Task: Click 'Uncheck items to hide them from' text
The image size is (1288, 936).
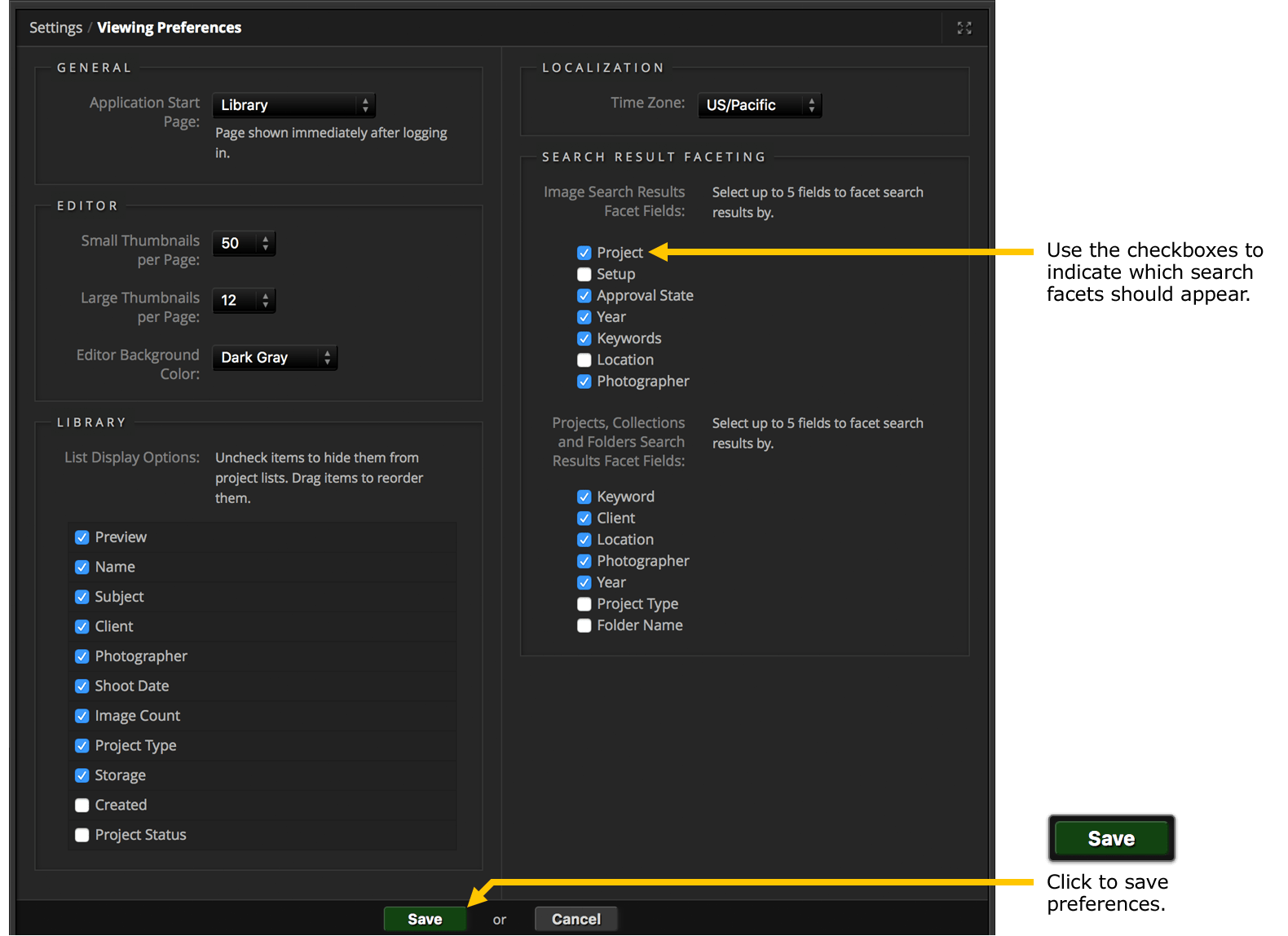Action: (x=317, y=457)
